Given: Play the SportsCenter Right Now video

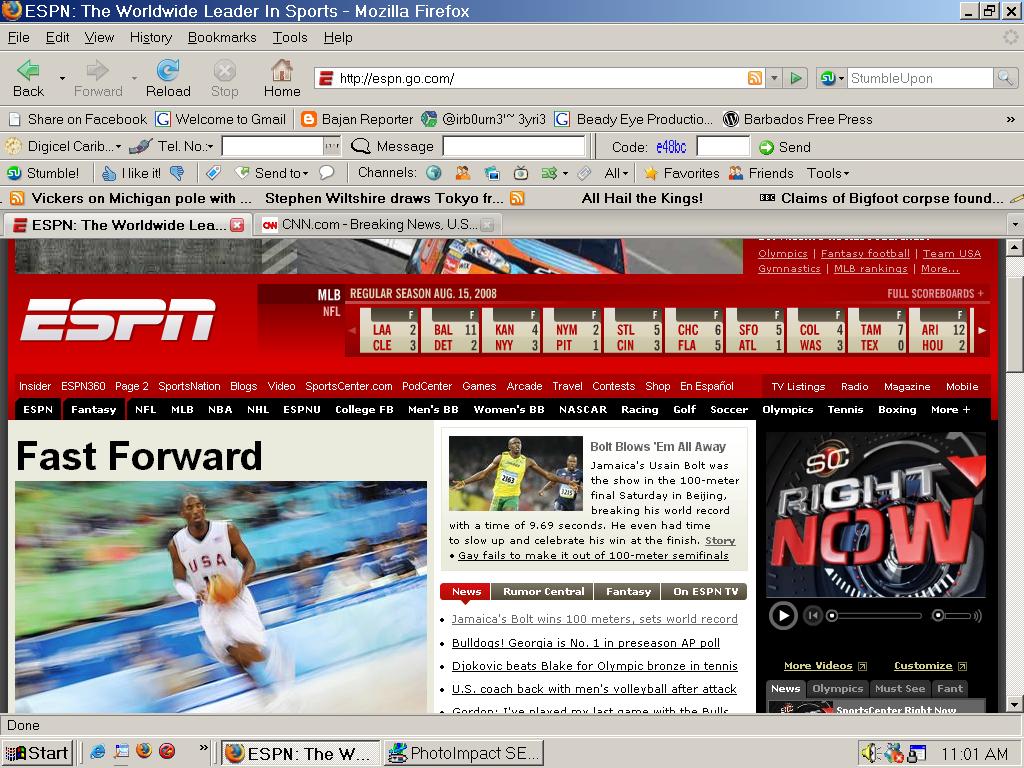Looking at the screenshot, I should pyautogui.click(x=783, y=616).
